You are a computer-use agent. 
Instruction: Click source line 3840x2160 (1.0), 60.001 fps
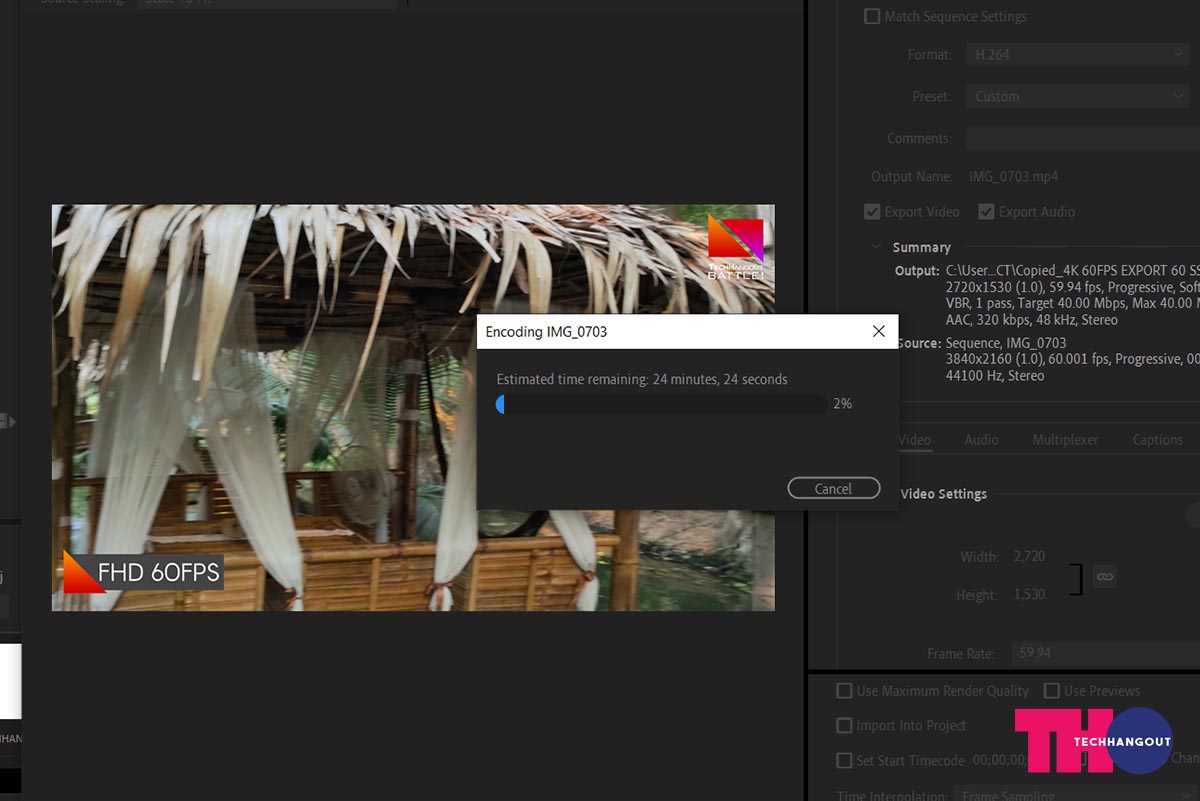pos(1072,360)
